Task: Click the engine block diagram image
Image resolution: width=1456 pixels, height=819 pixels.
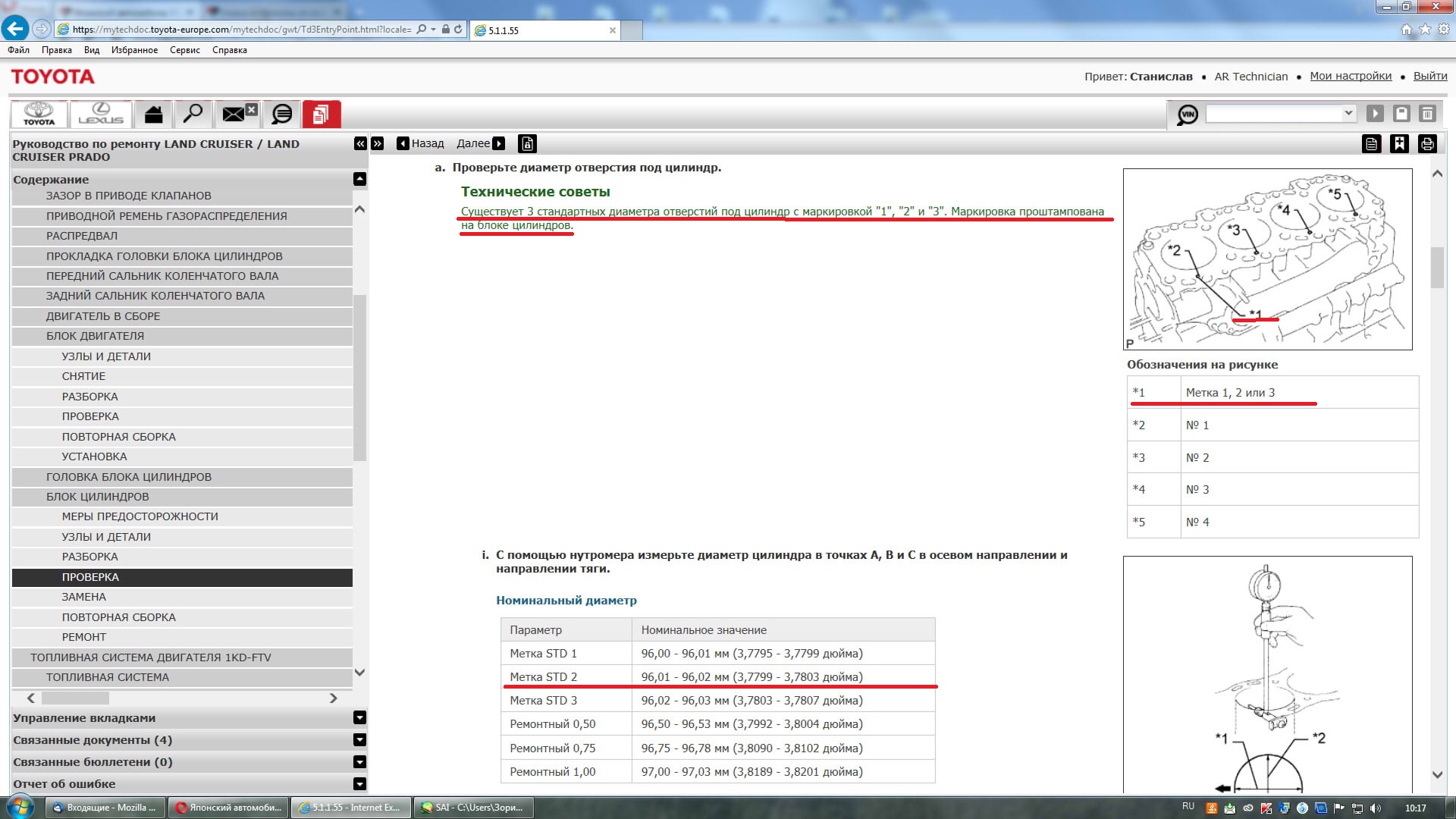Action: point(1267,259)
